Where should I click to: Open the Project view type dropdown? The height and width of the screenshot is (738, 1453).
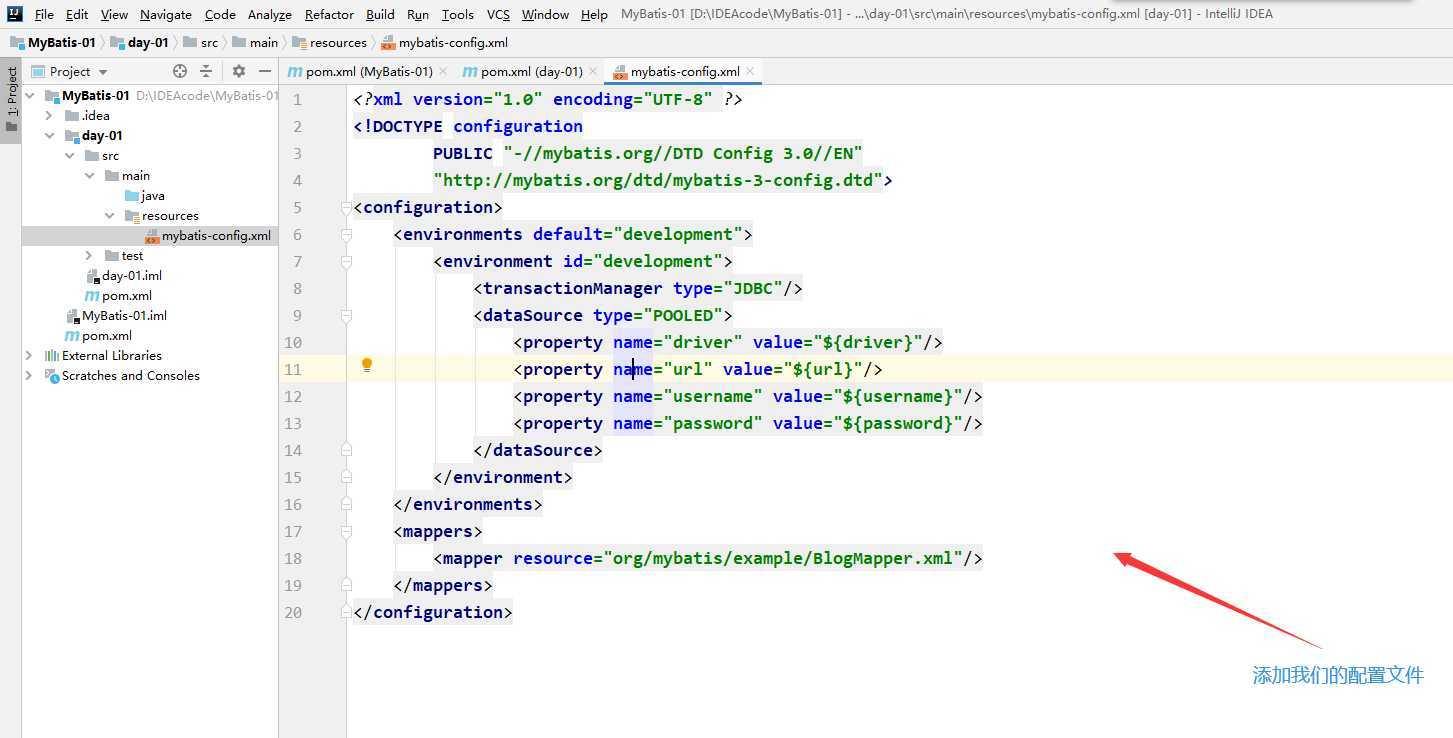tap(70, 71)
